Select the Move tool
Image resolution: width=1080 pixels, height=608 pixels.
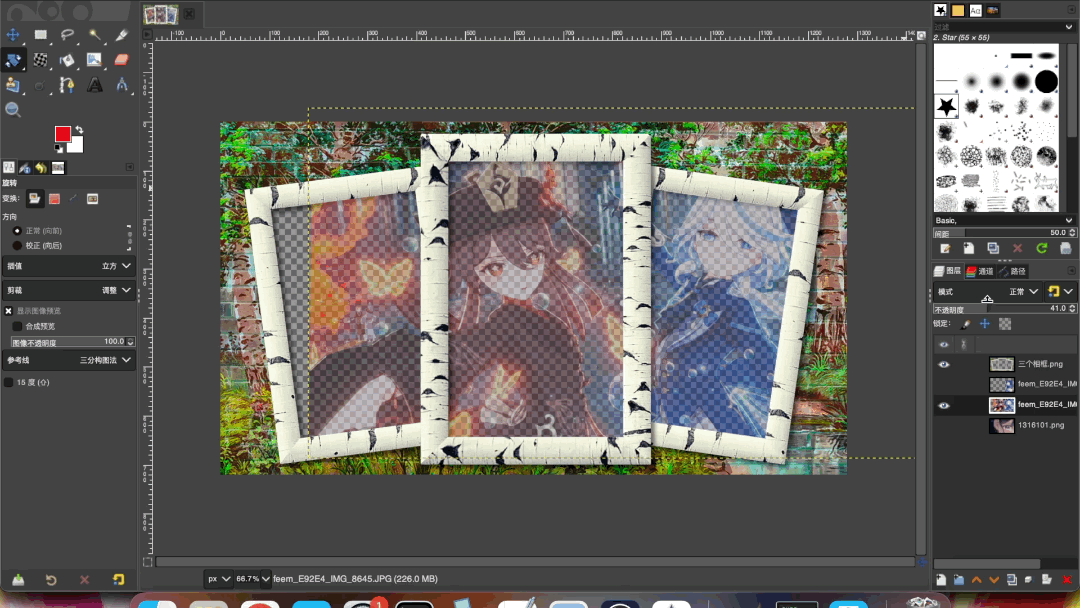(x=13, y=34)
